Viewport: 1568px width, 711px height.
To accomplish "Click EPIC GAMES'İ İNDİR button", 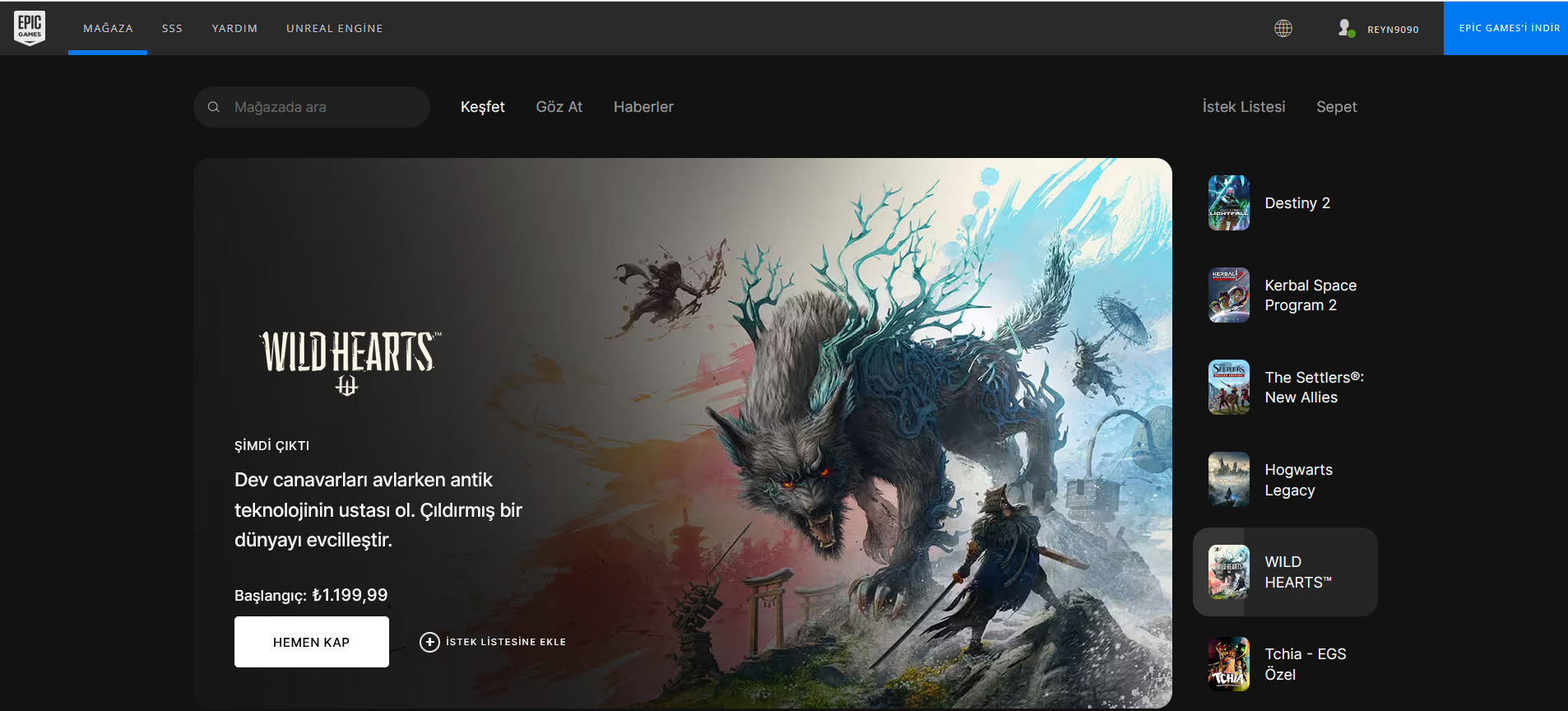I will tap(1505, 28).
